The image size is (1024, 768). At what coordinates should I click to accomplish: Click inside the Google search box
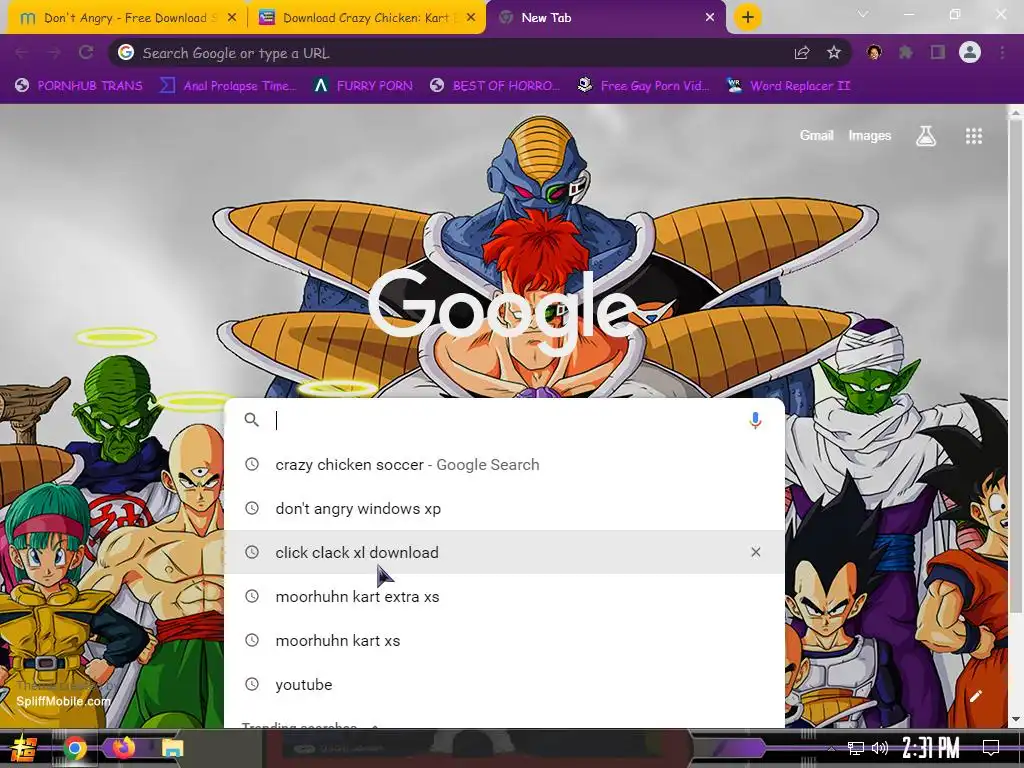(504, 420)
